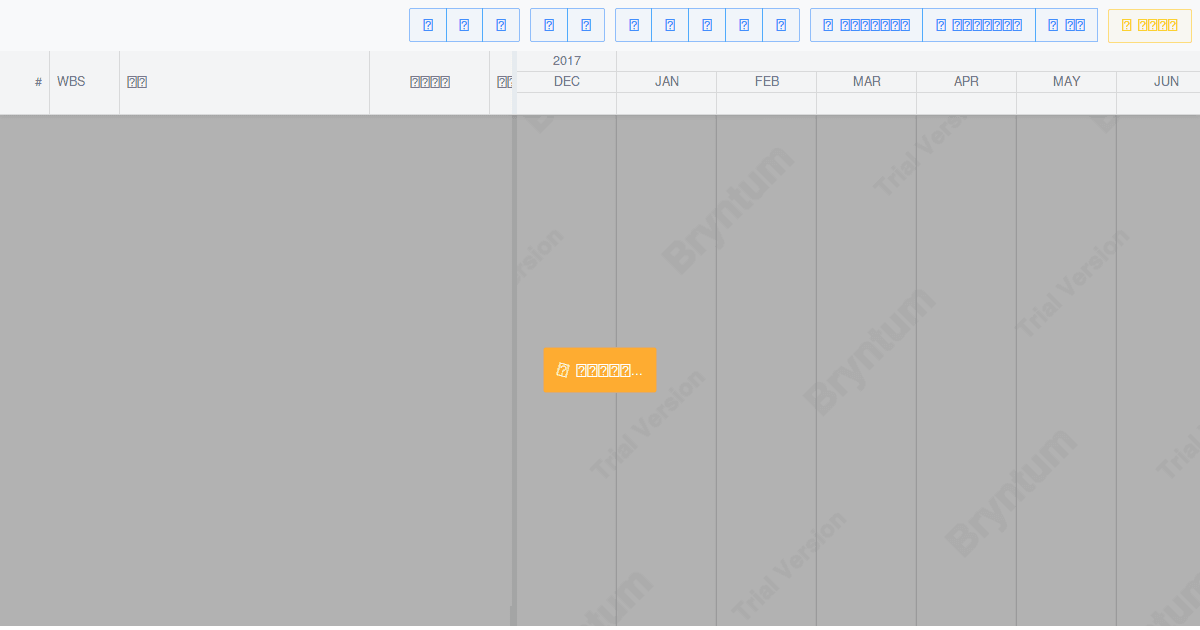Click the second icon of the five-icon toolbar group
Viewport: 1200px width, 630px height.
[670, 24]
